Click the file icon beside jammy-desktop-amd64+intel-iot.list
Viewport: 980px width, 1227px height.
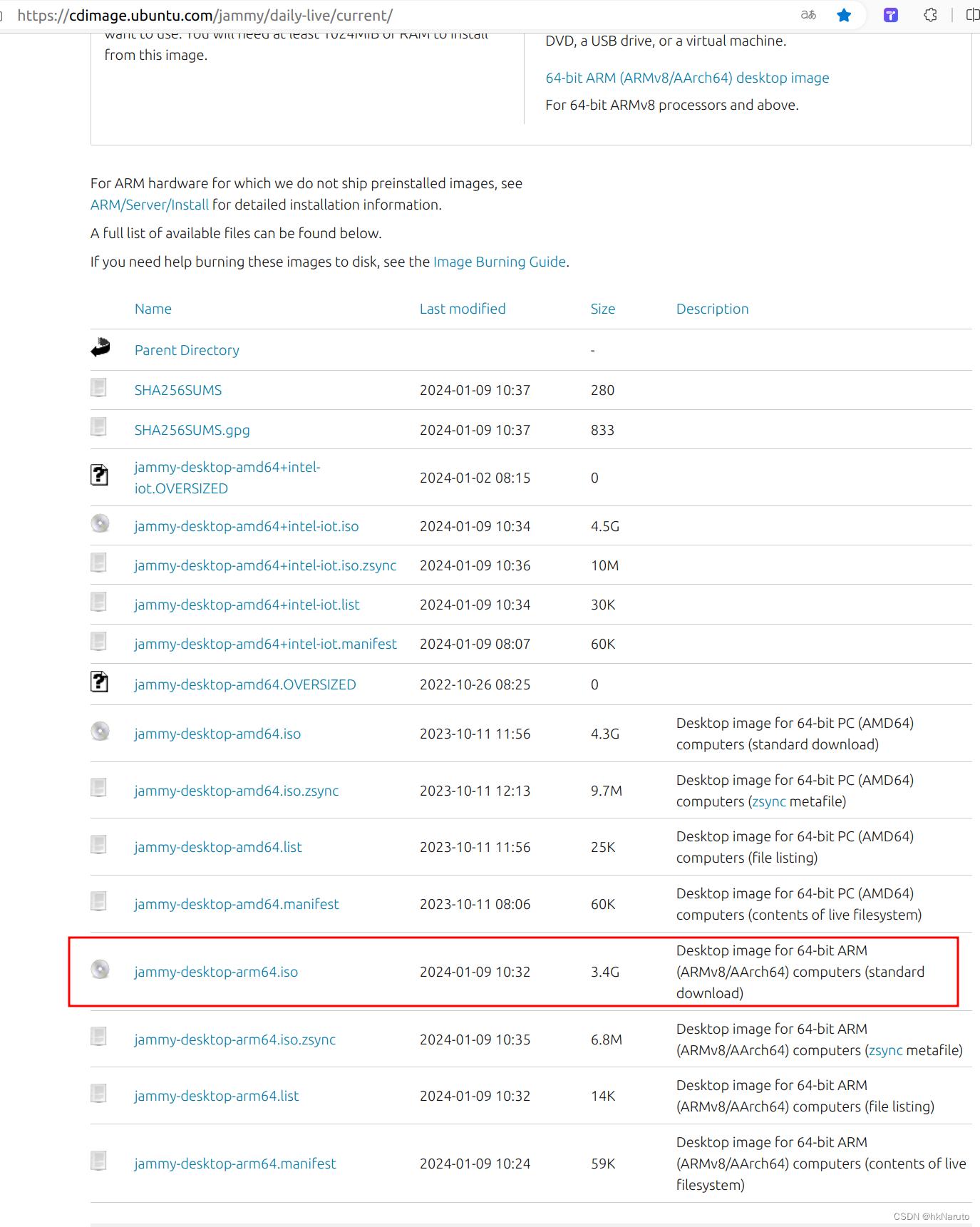pyautogui.click(x=99, y=602)
